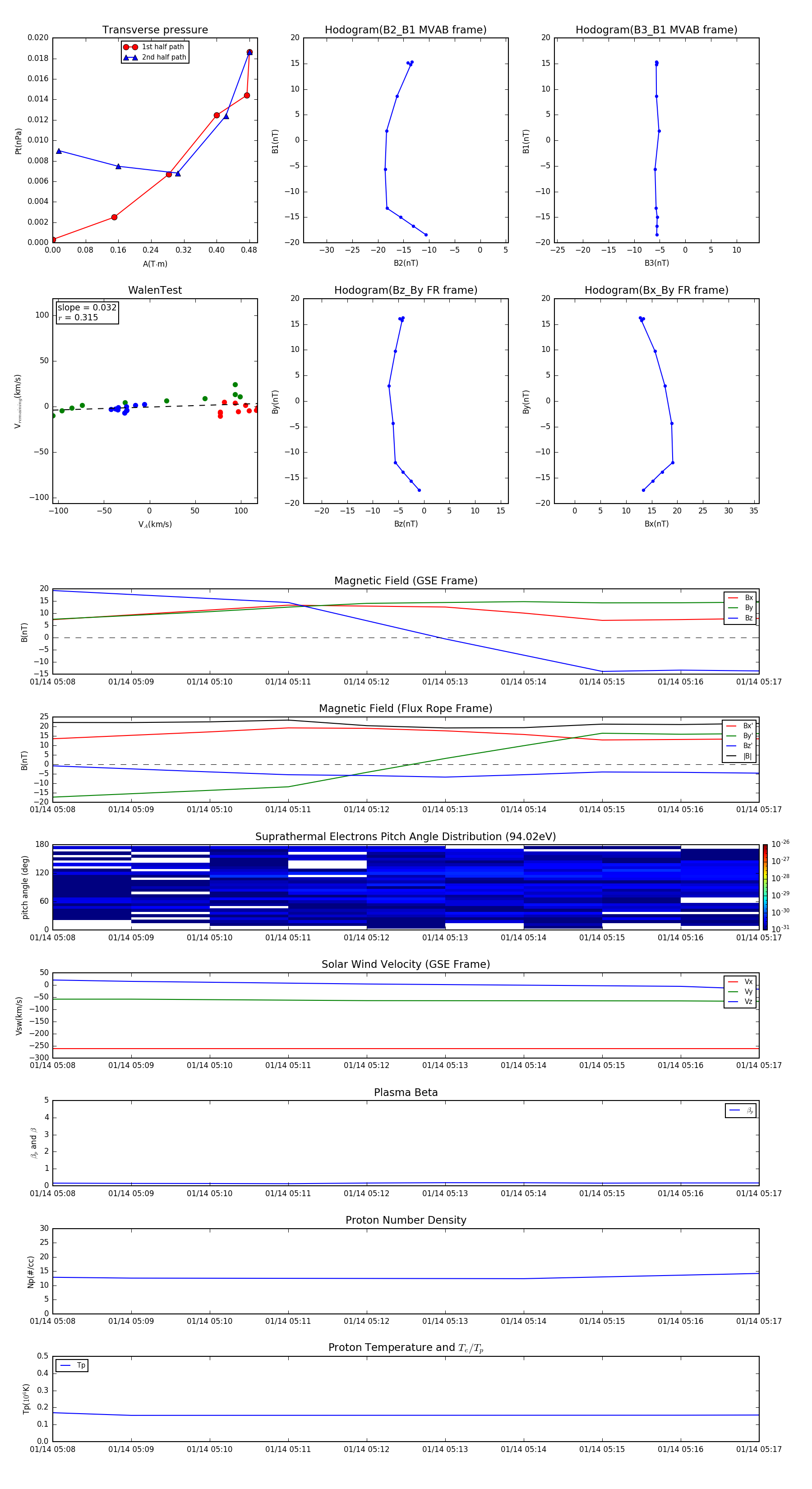Click the 'Tp(10⁶K)' axis label
Viewport: 812px width, 1489px height.
click(x=26, y=1399)
